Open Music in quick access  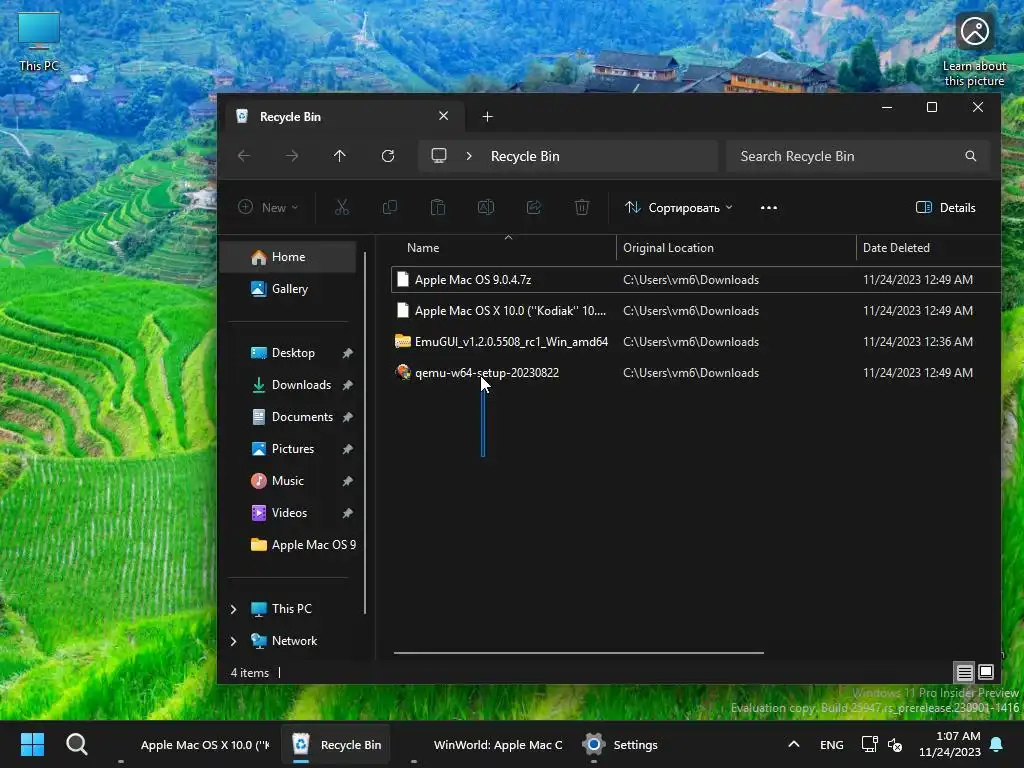tap(287, 481)
